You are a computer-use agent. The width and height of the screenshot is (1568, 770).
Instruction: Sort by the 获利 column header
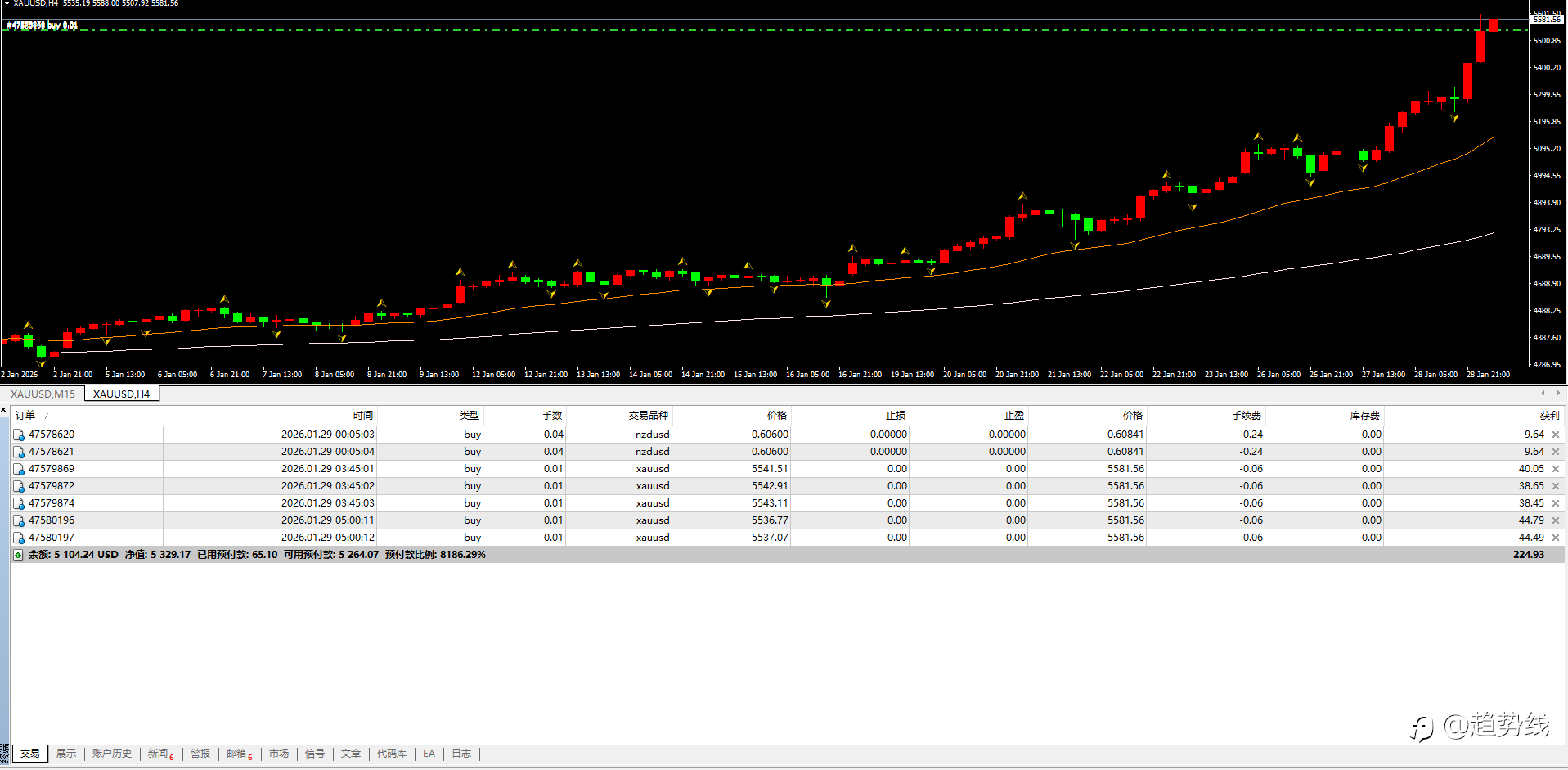[x=1473, y=416]
